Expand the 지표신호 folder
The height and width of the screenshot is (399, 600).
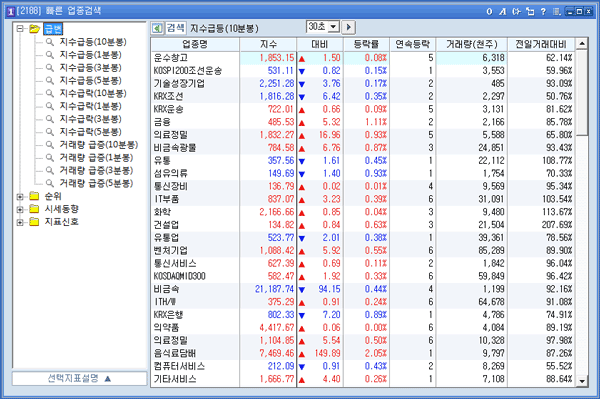point(20,222)
